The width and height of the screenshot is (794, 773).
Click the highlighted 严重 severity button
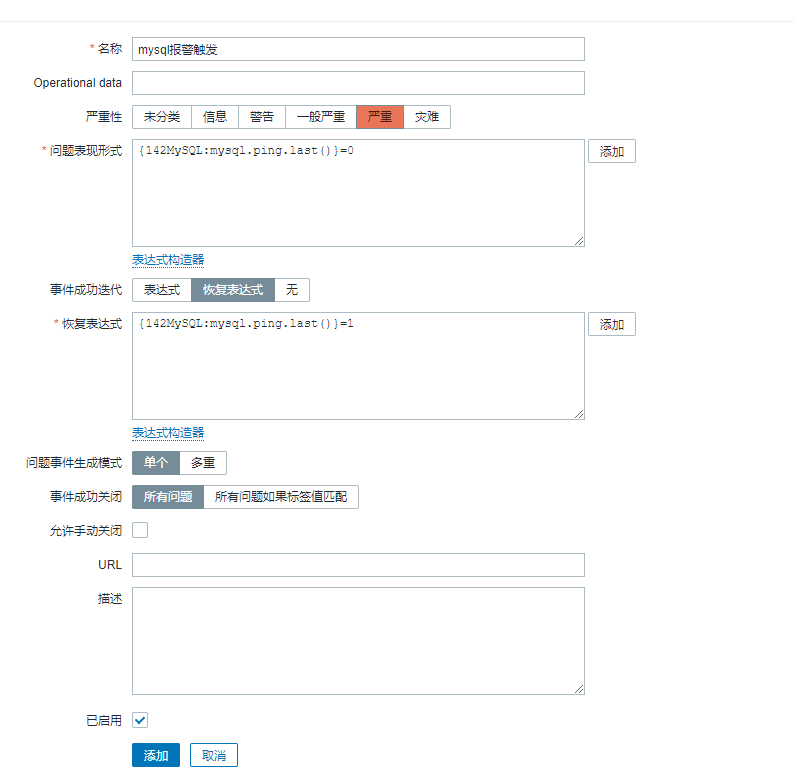click(x=380, y=117)
